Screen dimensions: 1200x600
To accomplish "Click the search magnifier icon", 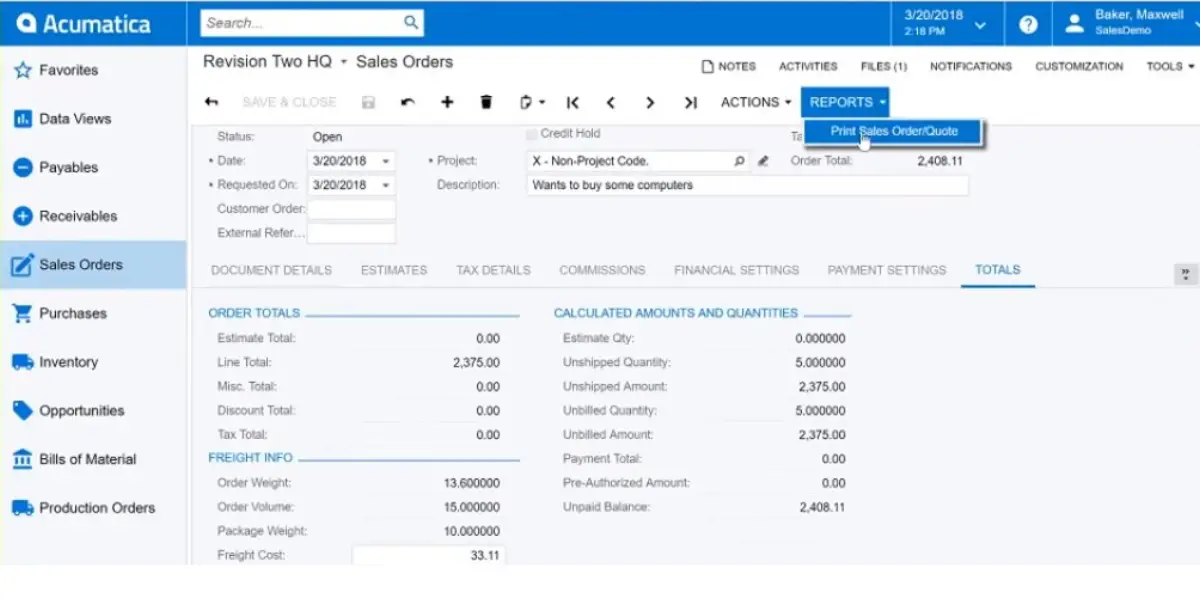I will pyautogui.click(x=411, y=22).
